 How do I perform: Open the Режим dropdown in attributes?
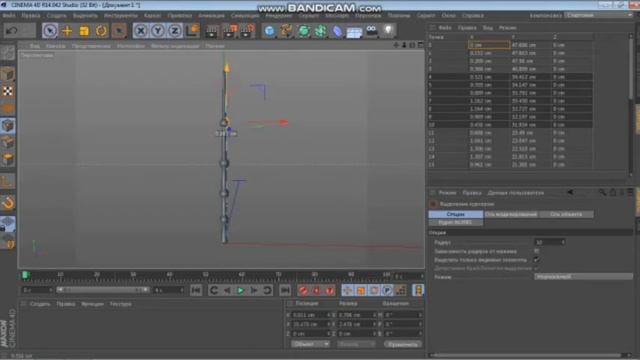[583, 277]
